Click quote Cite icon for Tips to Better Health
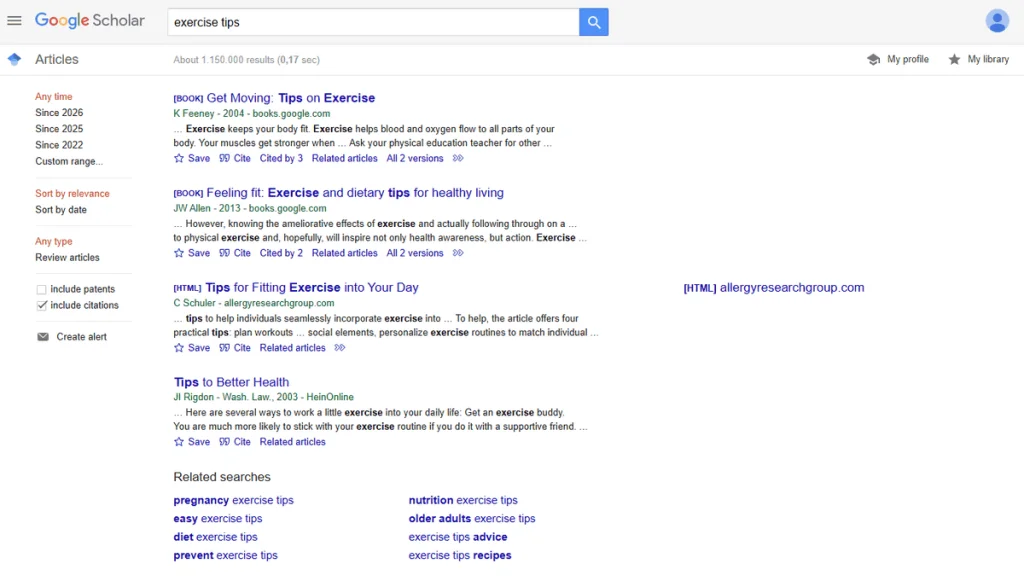 224,441
